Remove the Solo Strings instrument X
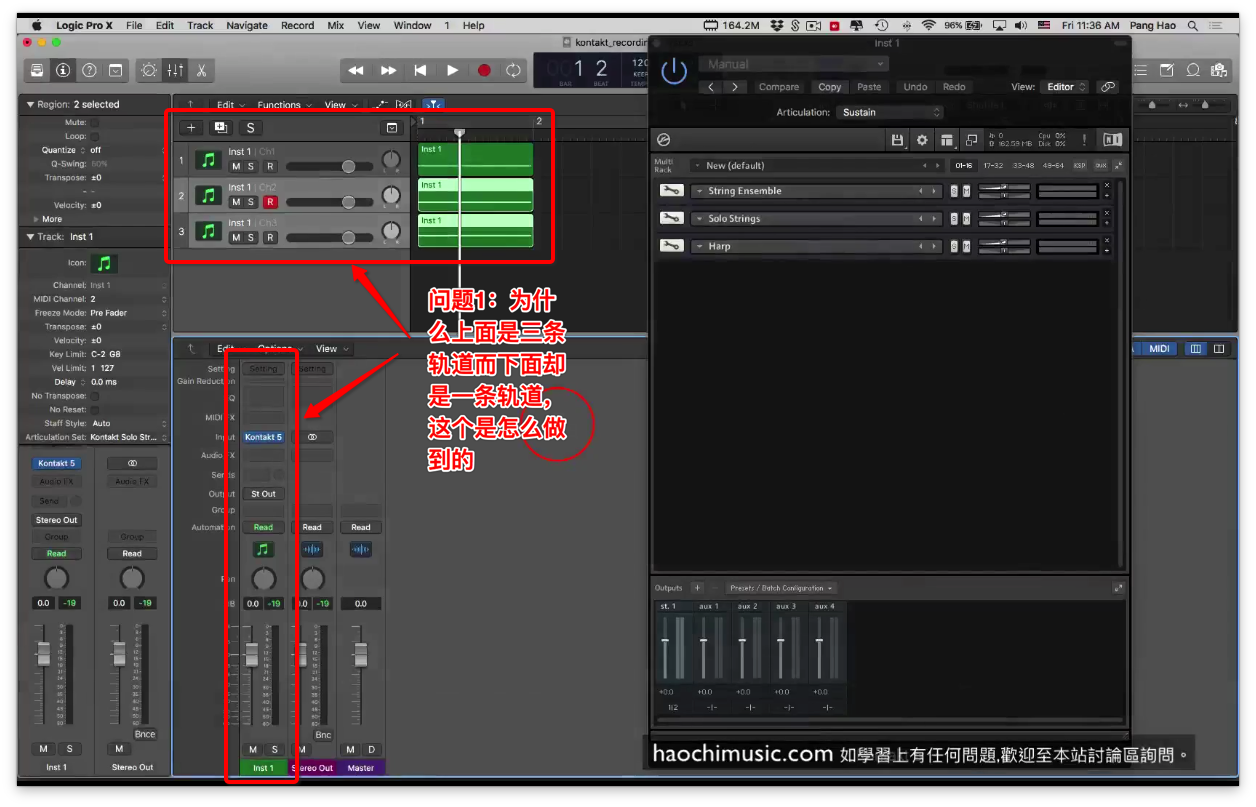 tap(1107, 214)
